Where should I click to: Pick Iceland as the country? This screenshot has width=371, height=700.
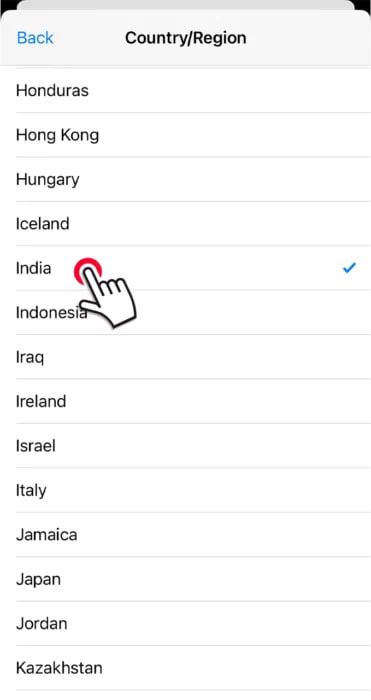coord(185,224)
